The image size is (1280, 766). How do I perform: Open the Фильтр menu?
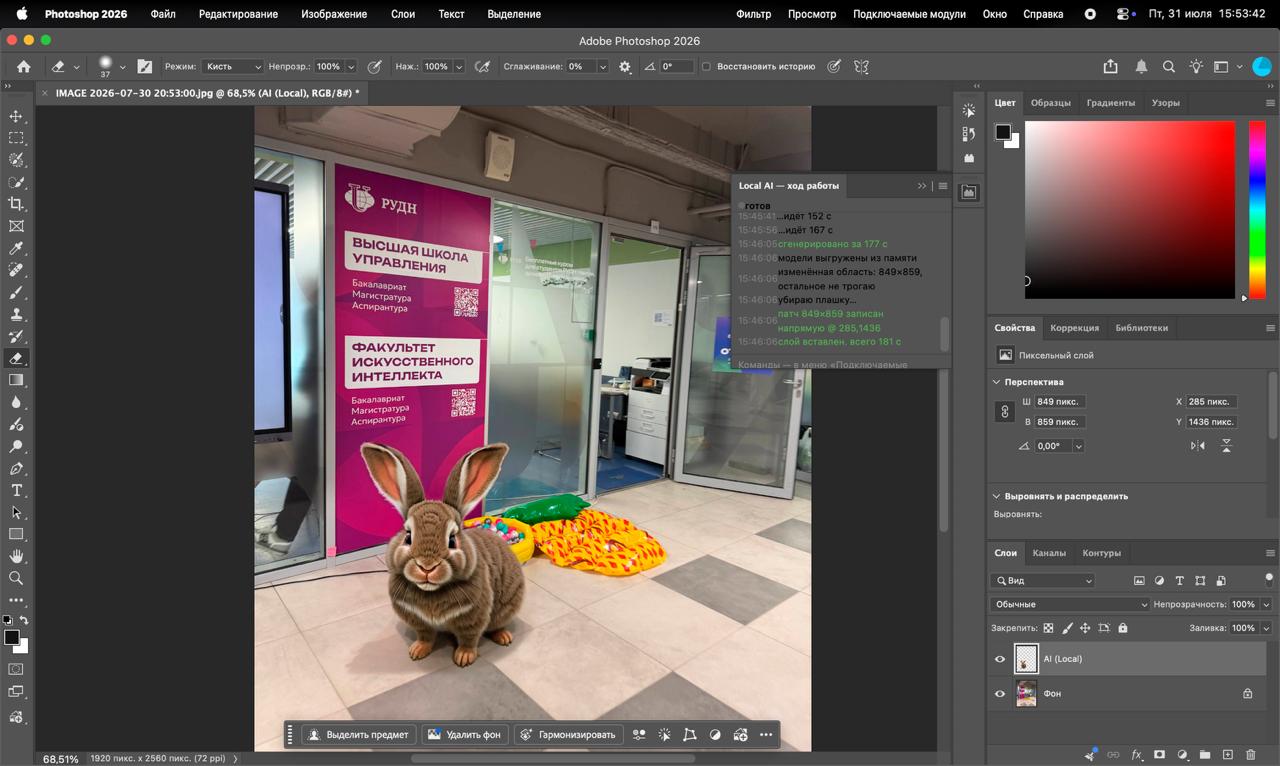click(x=753, y=14)
